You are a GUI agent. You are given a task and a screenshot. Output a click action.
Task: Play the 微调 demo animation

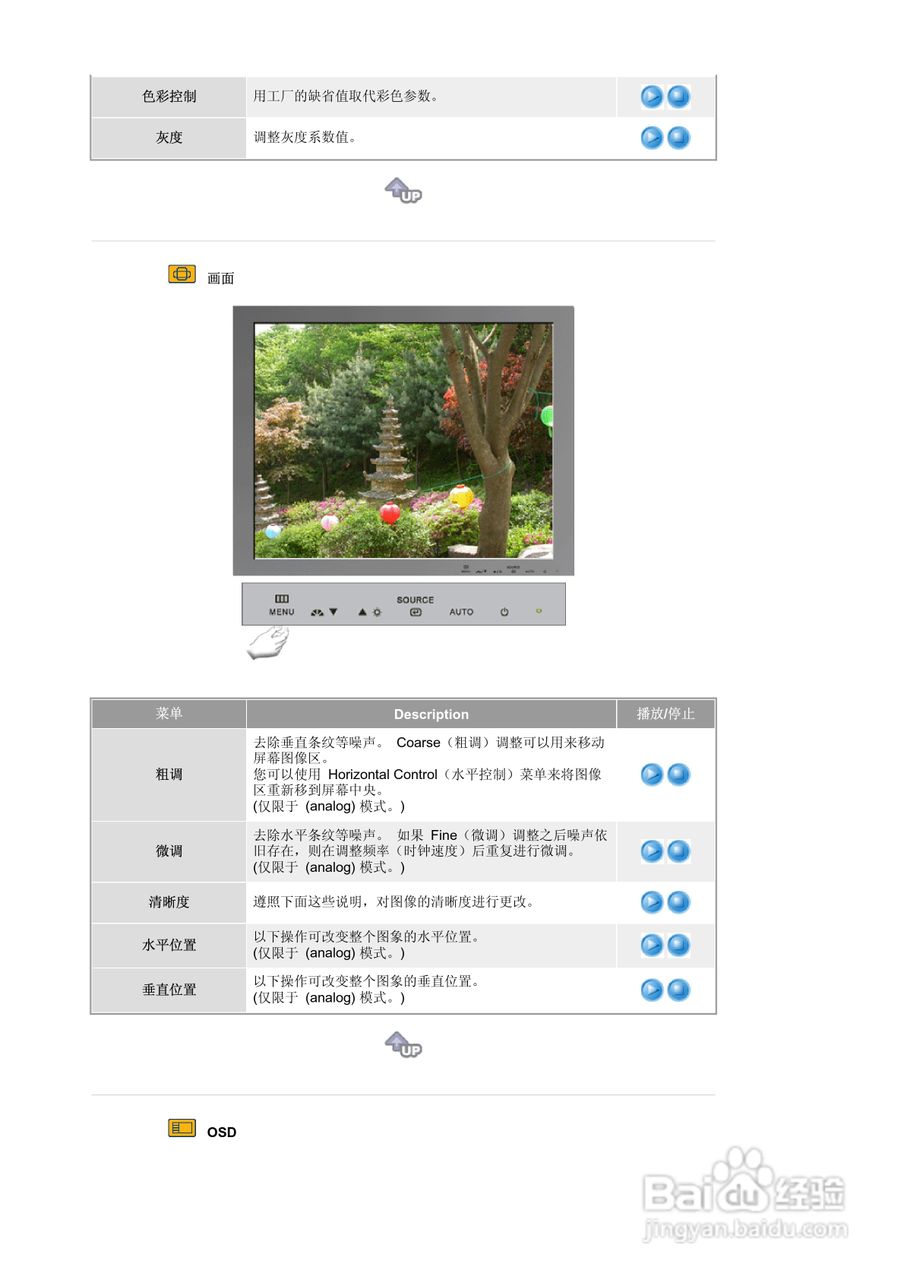coord(652,852)
